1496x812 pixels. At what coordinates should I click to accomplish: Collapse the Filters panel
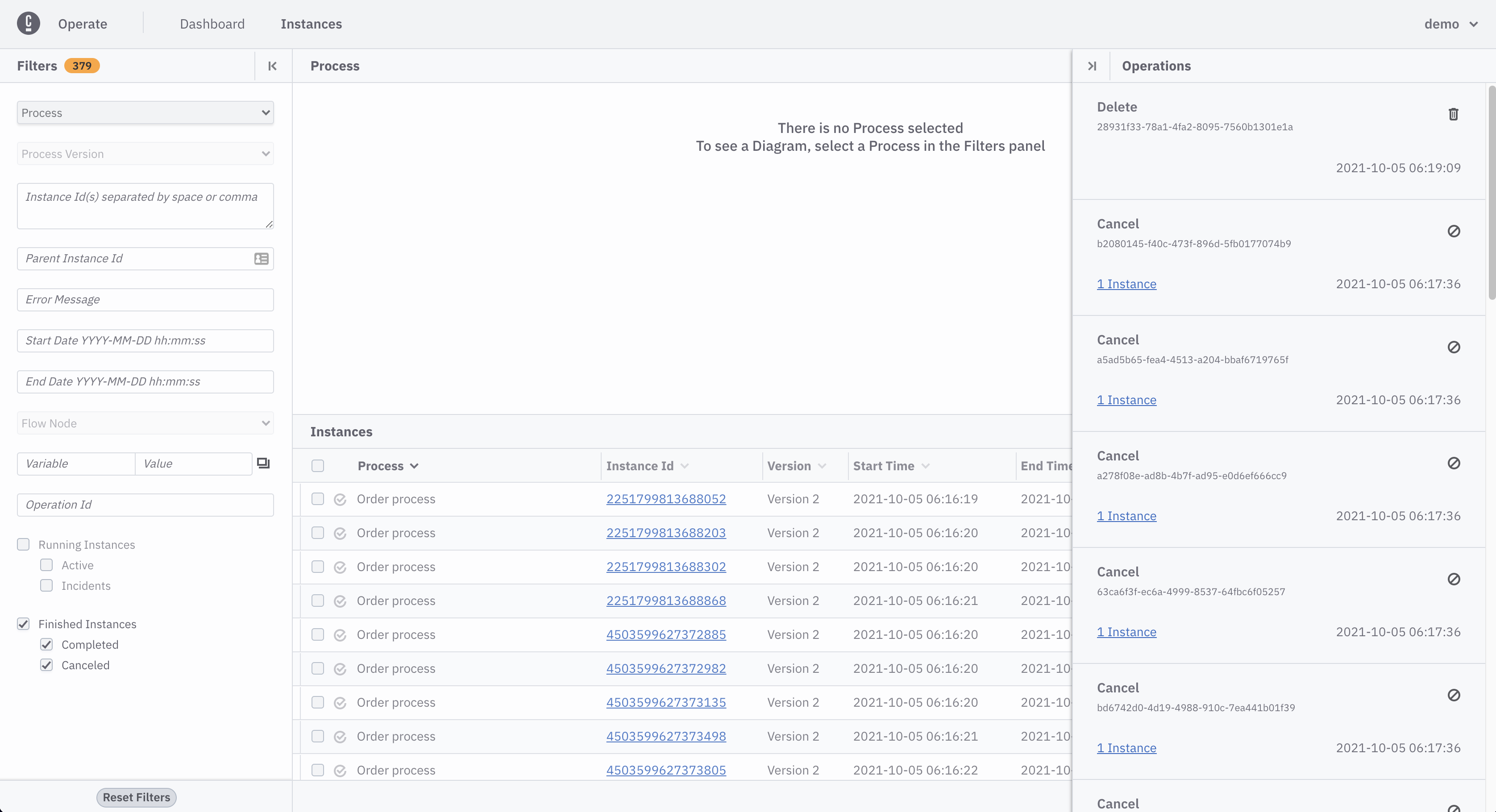point(272,66)
